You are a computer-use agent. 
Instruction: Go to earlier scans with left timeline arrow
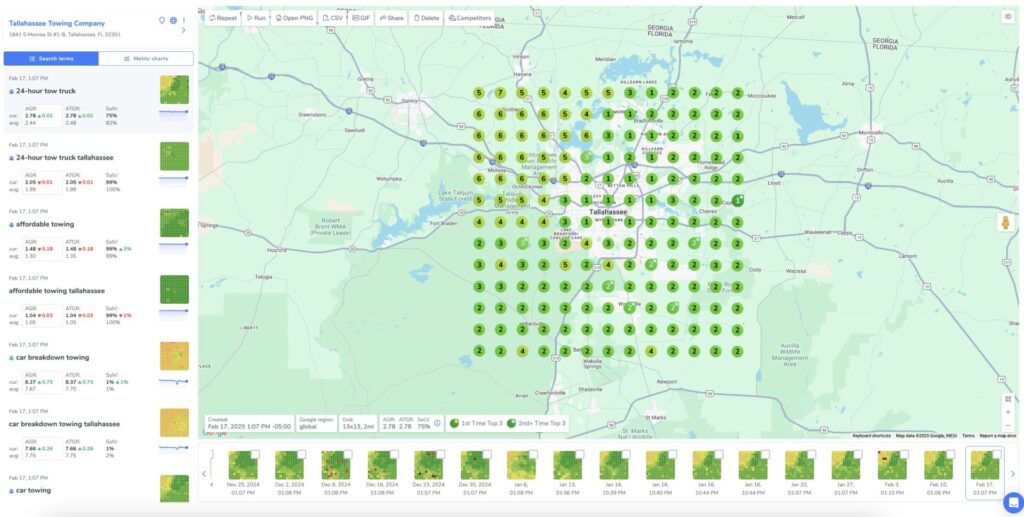click(204, 474)
